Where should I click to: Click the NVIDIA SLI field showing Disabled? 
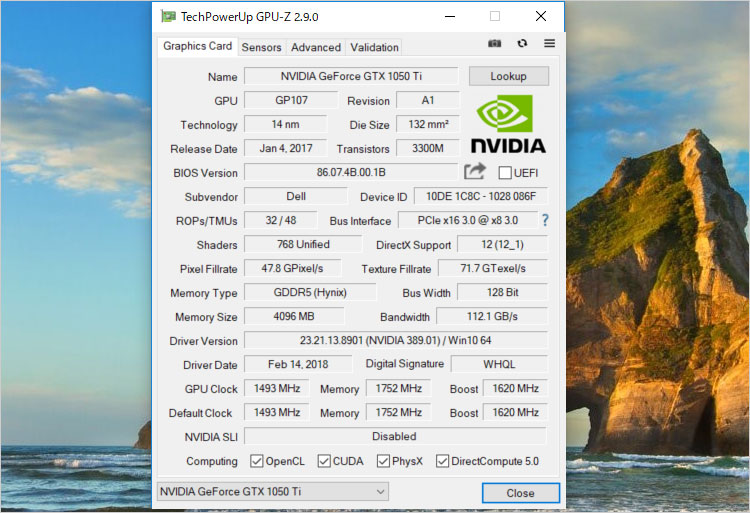click(x=395, y=436)
